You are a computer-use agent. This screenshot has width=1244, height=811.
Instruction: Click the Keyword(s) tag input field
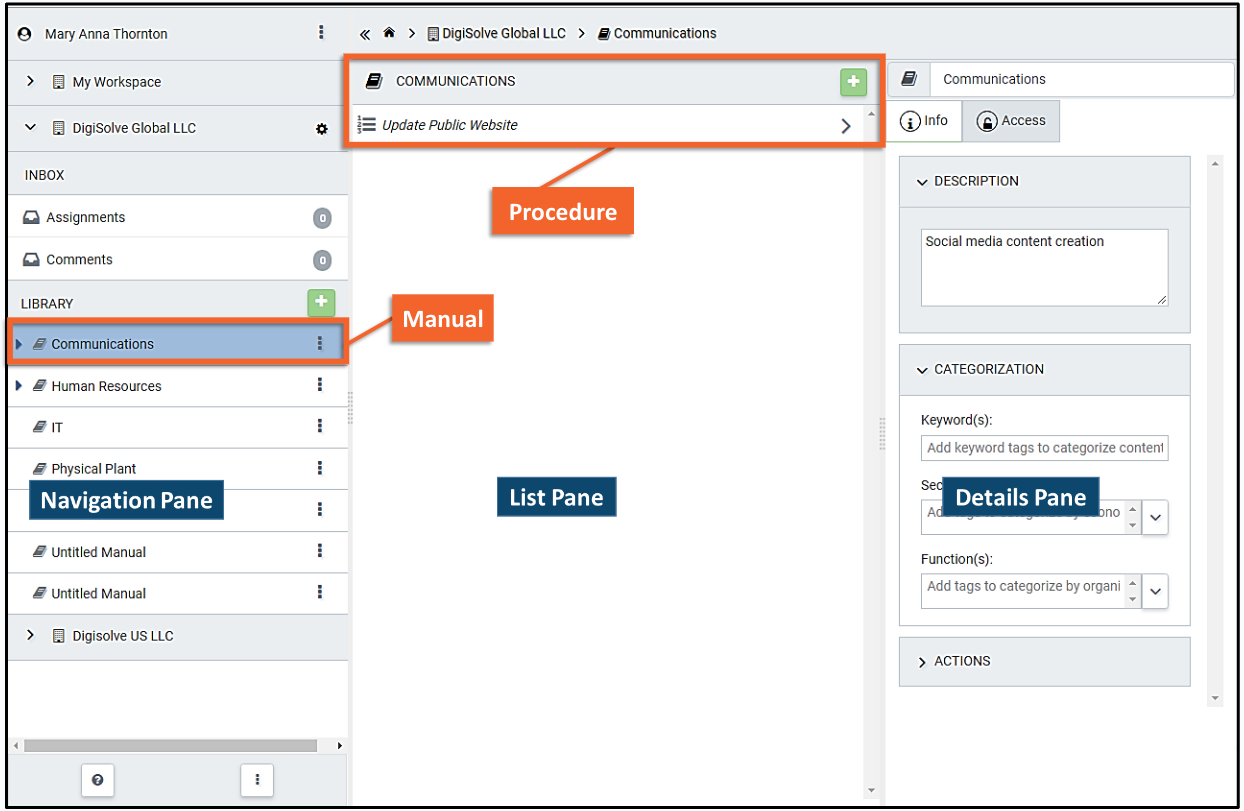(1044, 448)
